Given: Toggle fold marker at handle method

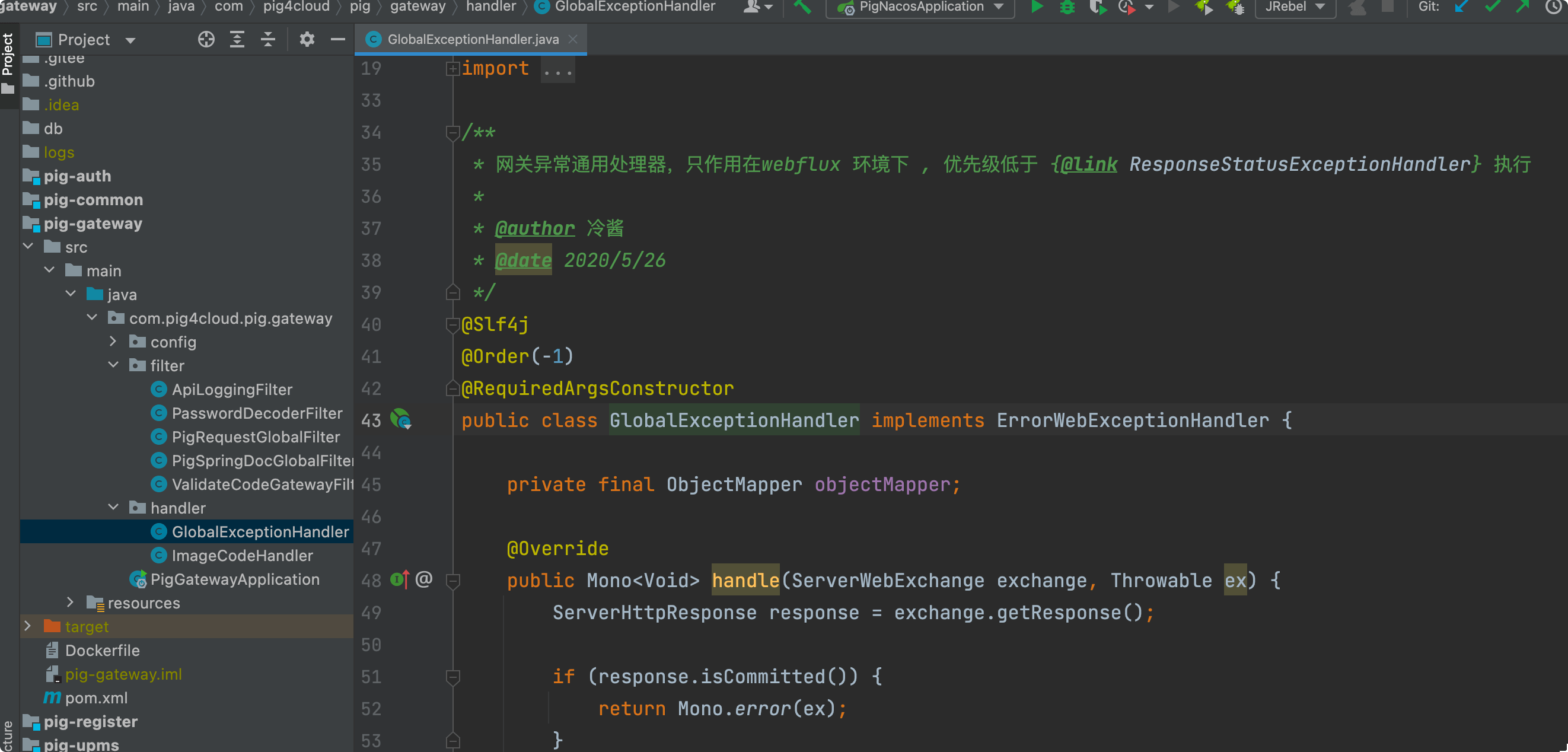Looking at the screenshot, I should click(x=452, y=581).
